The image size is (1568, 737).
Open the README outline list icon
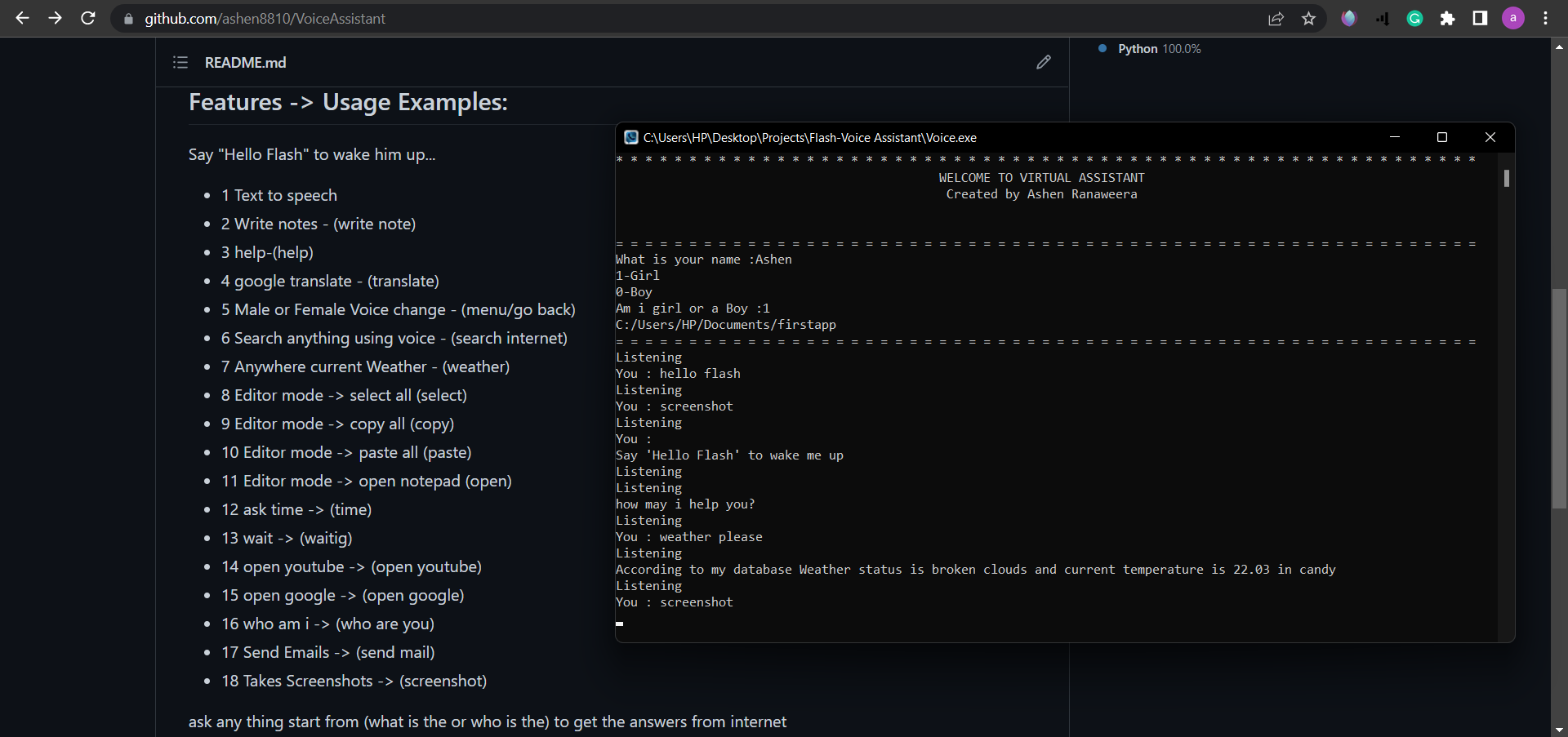tap(180, 63)
